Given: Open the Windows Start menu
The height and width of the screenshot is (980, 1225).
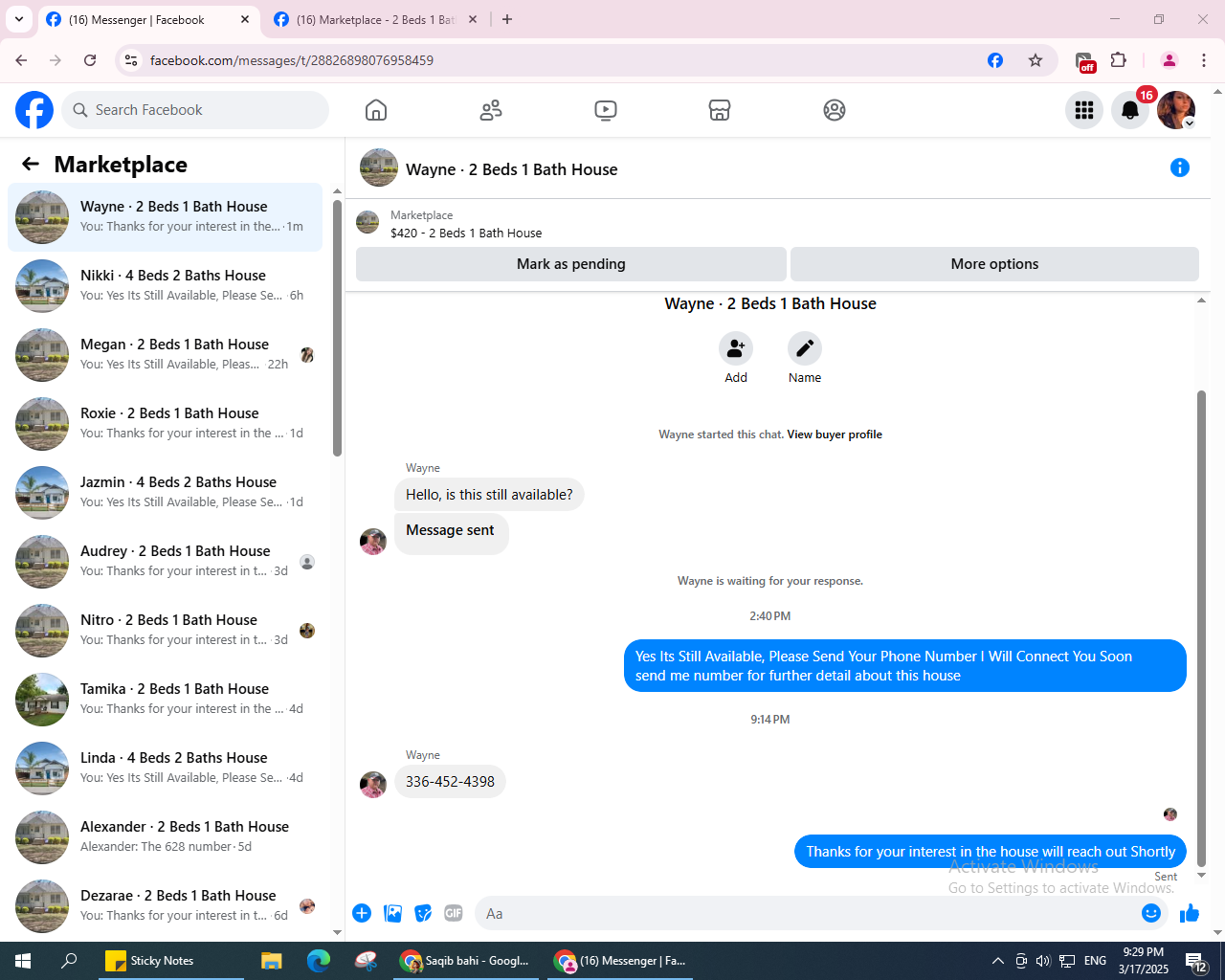Looking at the screenshot, I should point(23,961).
